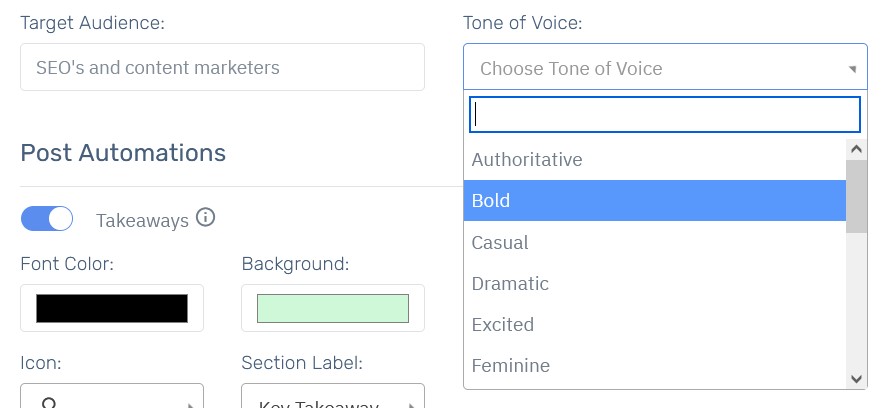
Task: Click the Choose Tone of Voice placeholder
Action: pos(571,69)
